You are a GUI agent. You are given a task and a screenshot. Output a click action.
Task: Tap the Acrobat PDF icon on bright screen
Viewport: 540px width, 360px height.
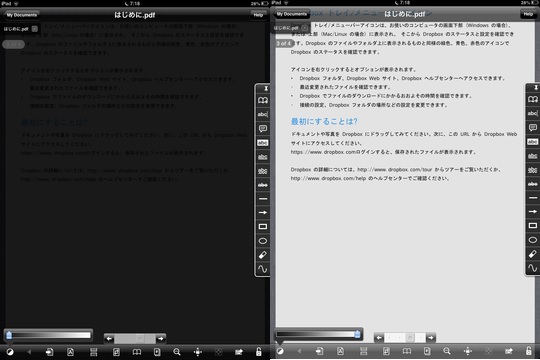coord(340,351)
